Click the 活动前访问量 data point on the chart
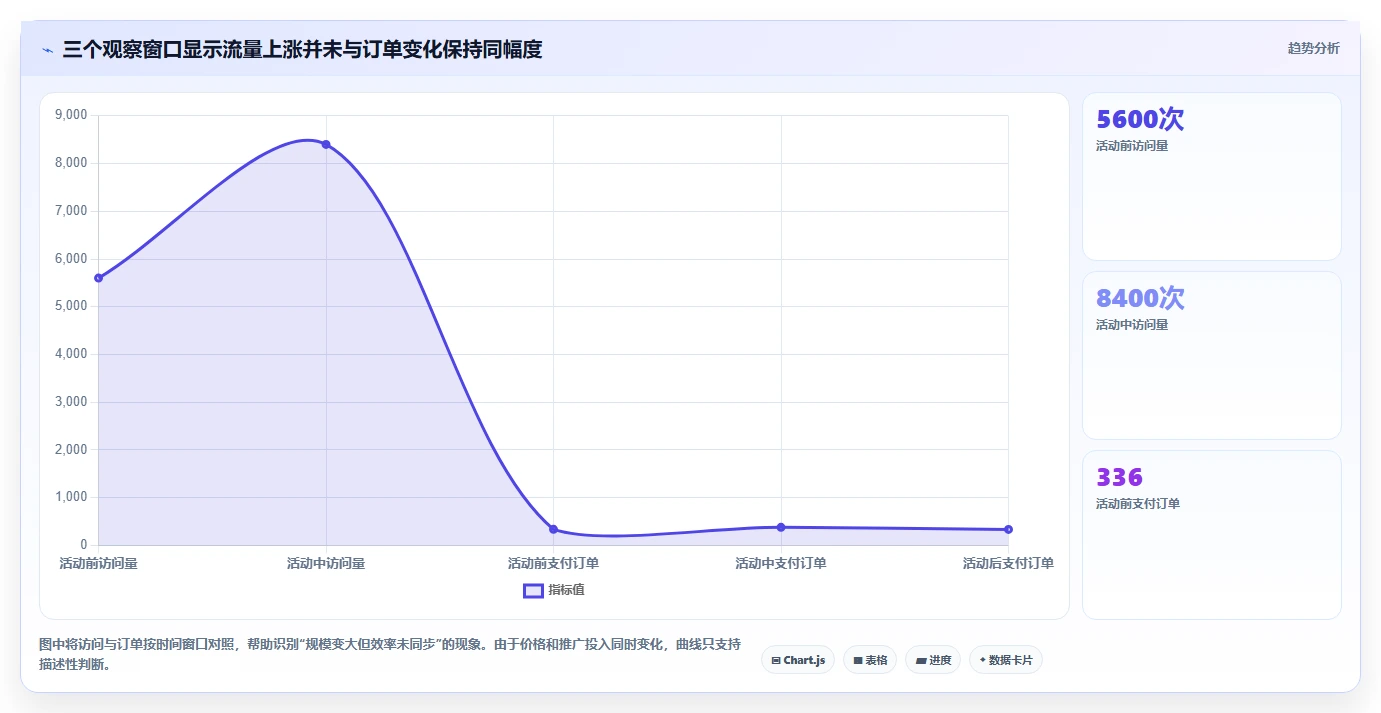This screenshot has height=713, width=1381. 98,278
